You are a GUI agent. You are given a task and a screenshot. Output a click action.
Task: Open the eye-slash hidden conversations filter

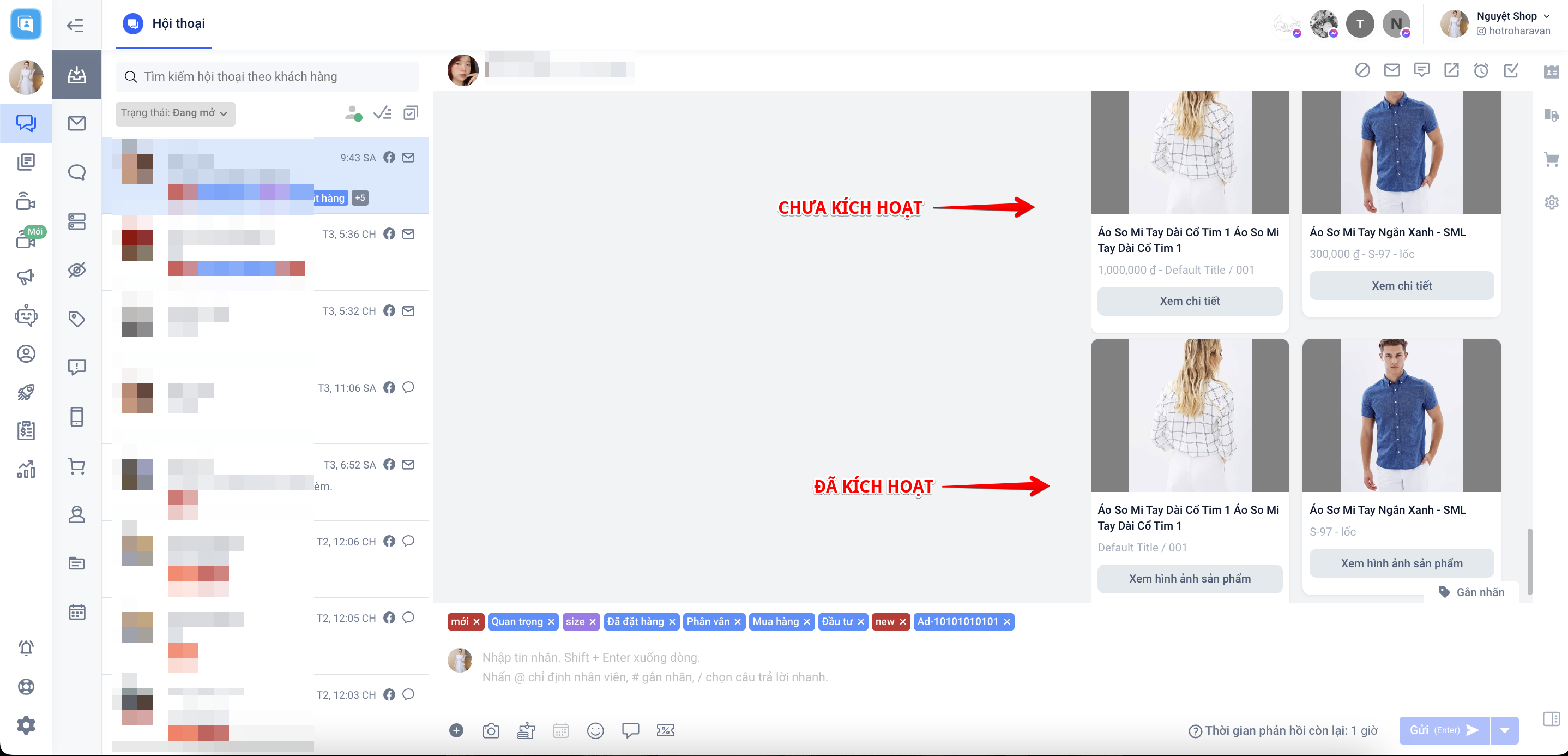[x=77, y=270]
